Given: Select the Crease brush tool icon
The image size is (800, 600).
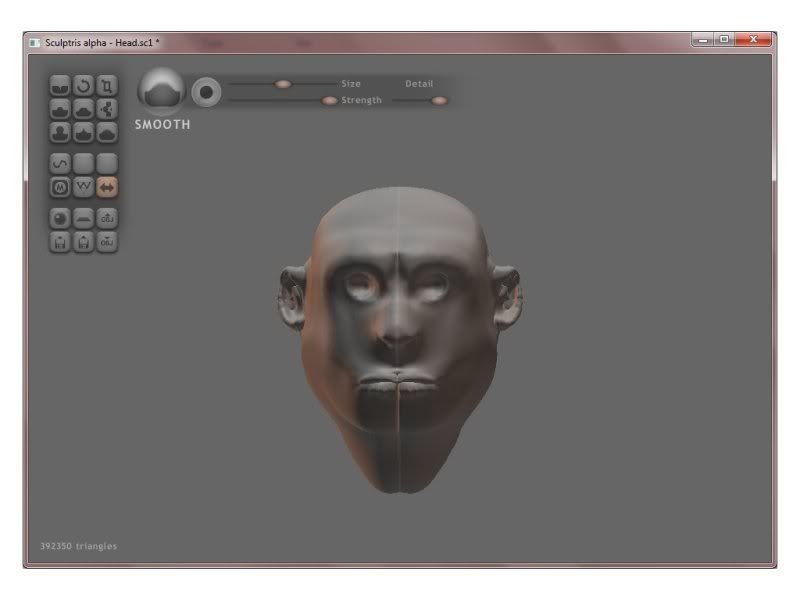Looking at the screenshot, I should (x=60, y=86).
